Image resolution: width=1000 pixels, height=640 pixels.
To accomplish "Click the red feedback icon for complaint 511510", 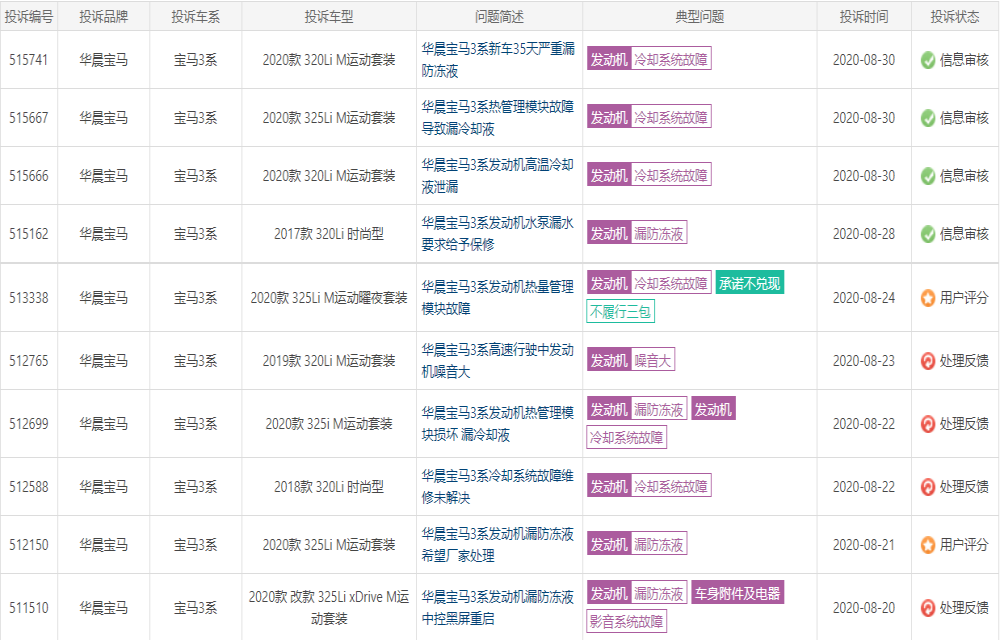I will pos(928,608).
